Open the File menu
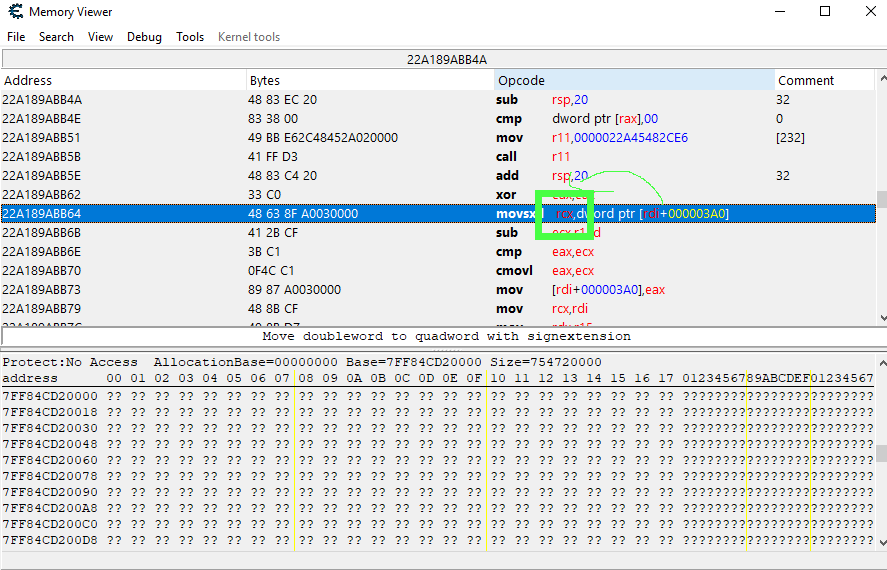 click(x=16, y=37)
